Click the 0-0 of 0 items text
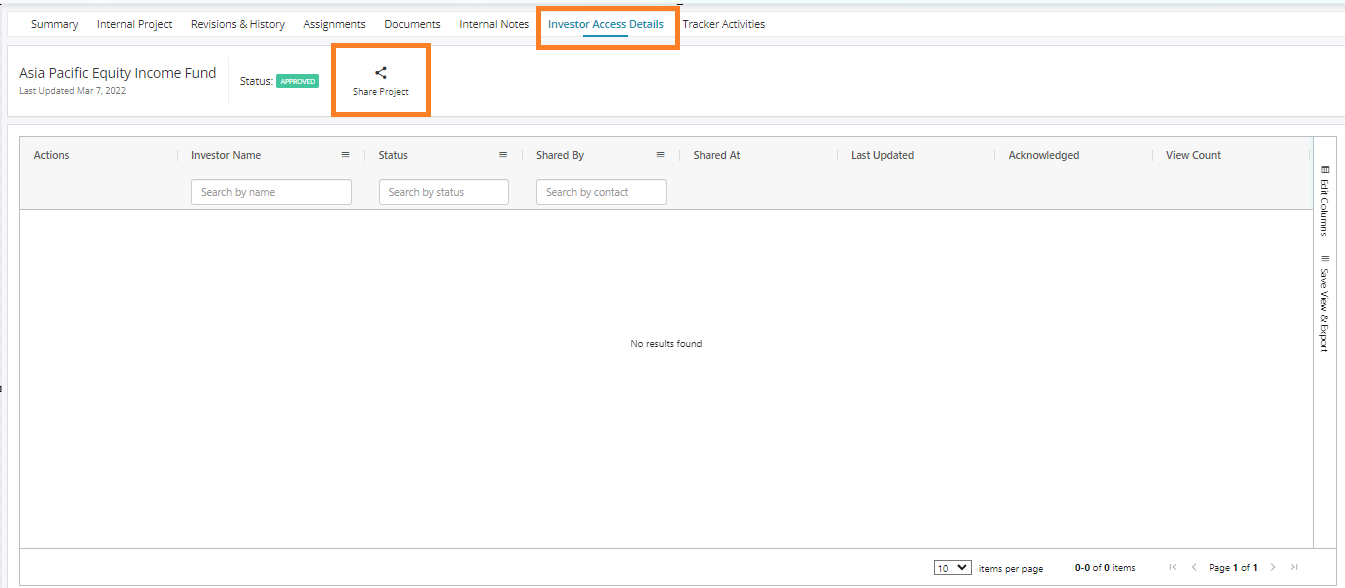The height and width of the screenshot is (588, 1345). click(1105, 568)
